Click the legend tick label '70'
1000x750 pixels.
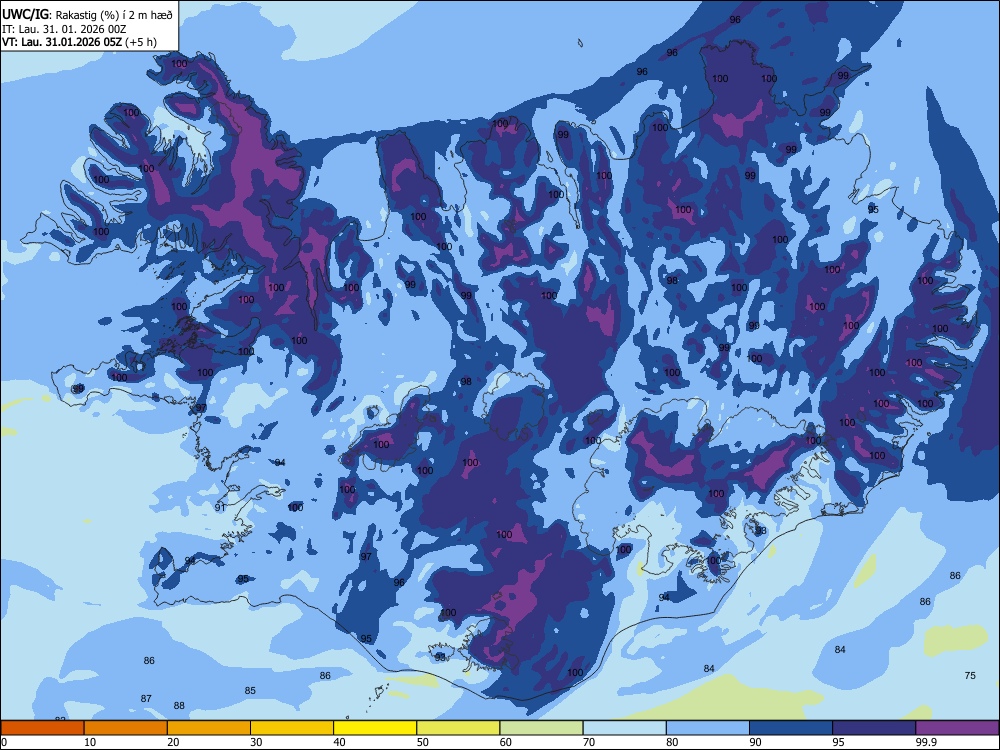[x=589, y=742]
